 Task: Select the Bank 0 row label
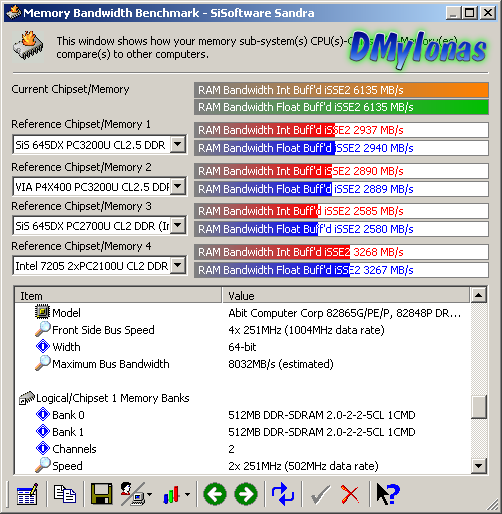click(x=68, y=415)
